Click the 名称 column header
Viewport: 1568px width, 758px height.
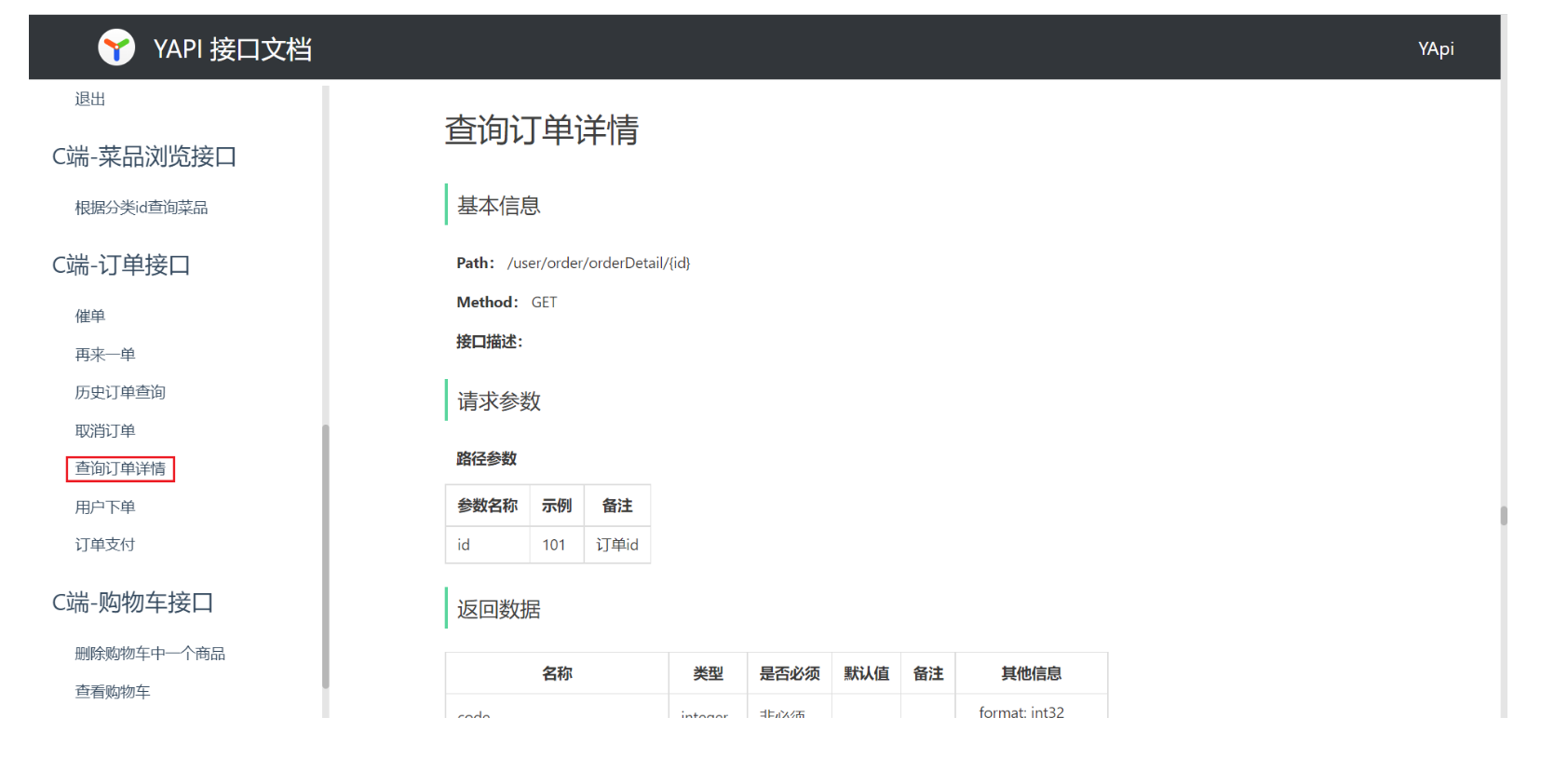click(557, 673)
